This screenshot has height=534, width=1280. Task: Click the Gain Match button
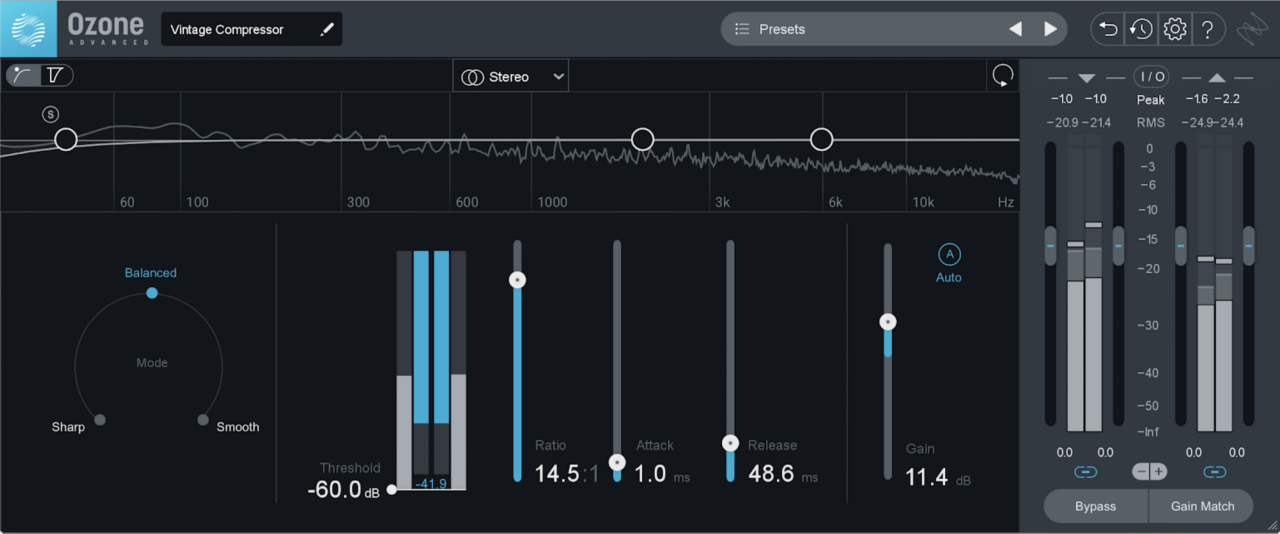[1202, 506]
